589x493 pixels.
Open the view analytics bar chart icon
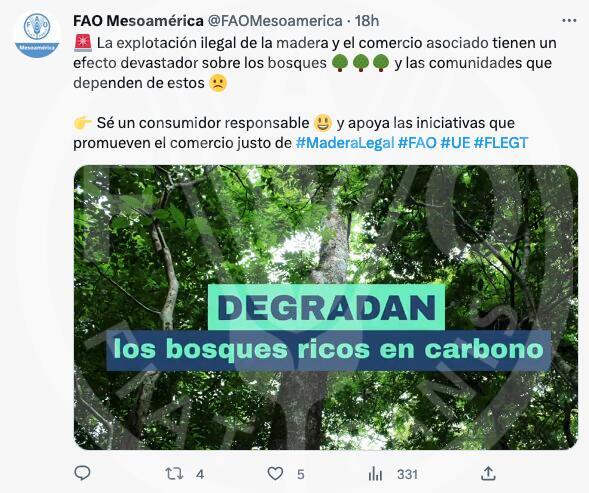(375, 474)
